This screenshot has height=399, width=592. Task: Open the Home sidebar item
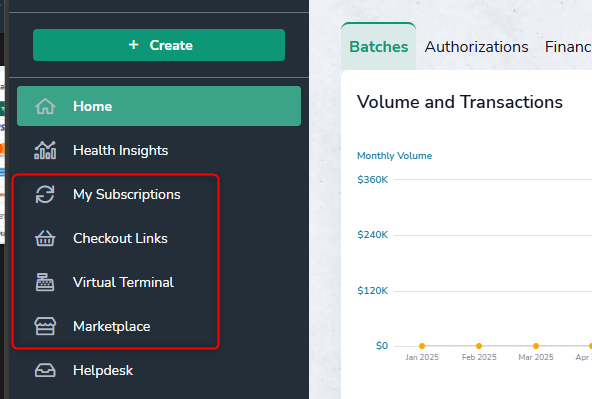(x=159, y=106)
